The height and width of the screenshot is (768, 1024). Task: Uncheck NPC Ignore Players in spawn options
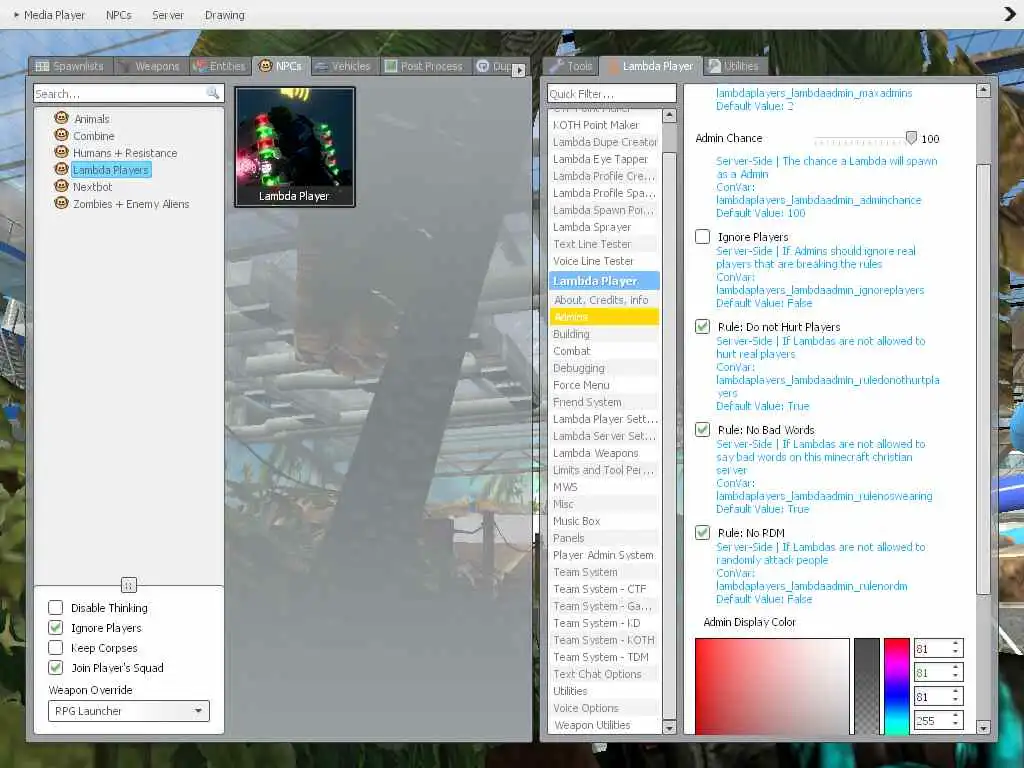tap(56, 628)
